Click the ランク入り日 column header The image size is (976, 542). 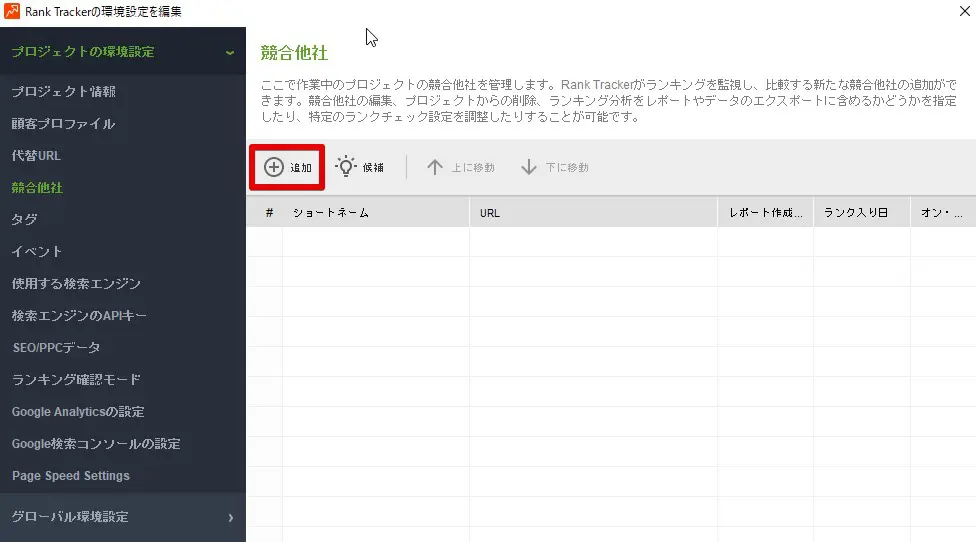856,213
